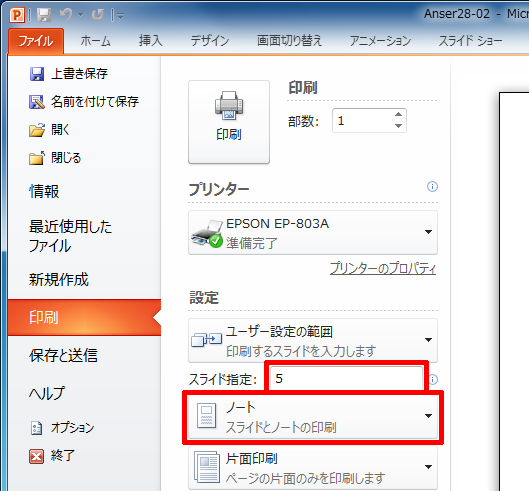Open the ユーザー設定の範囲 dropdown
This screenshot has height=491, width=529.
click(313, 340)
